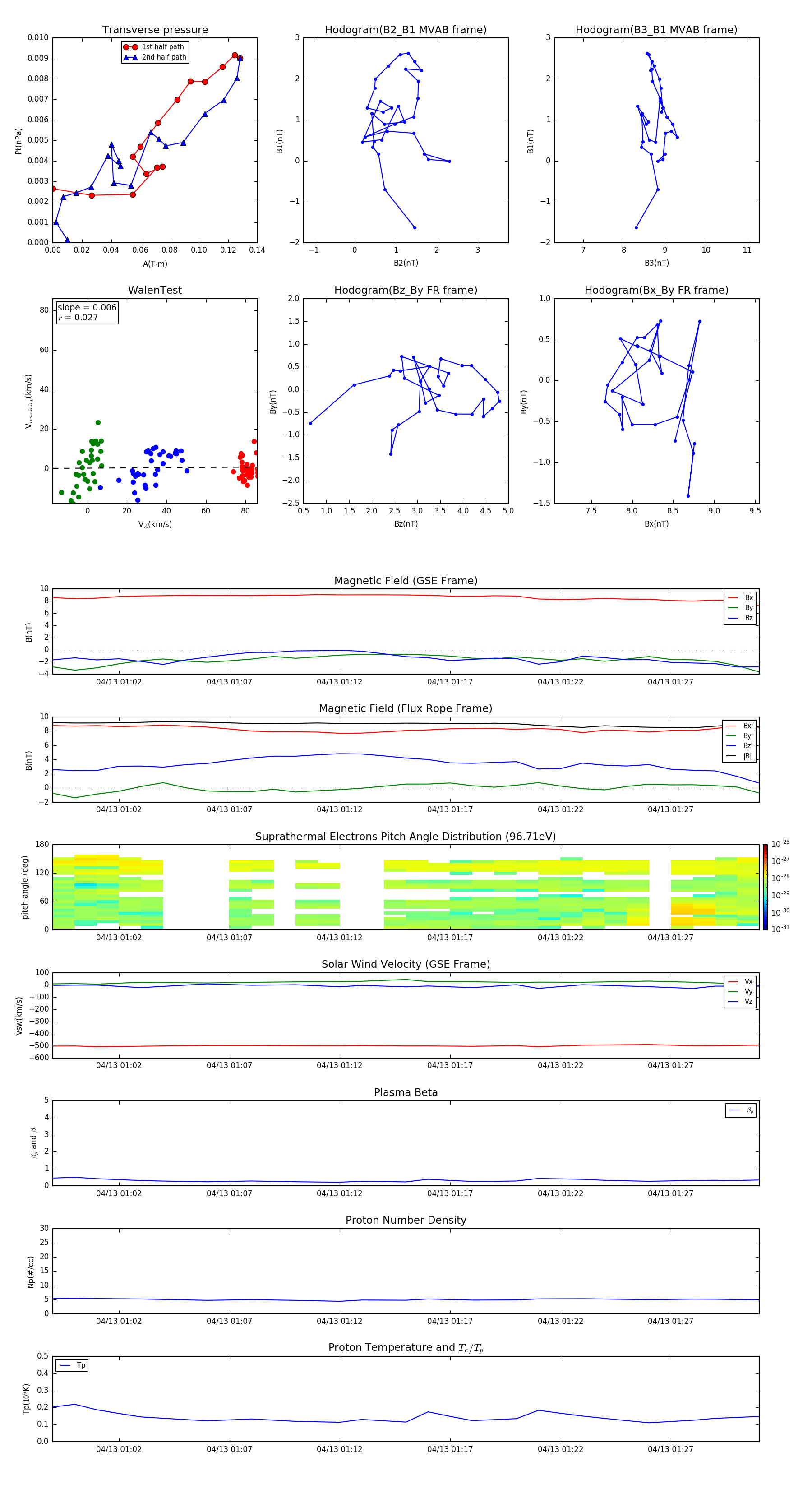This screenshot has width=812, height=1489.
Task: Click the '10^-26' colorbar tick label
Action: pos(780,844)
